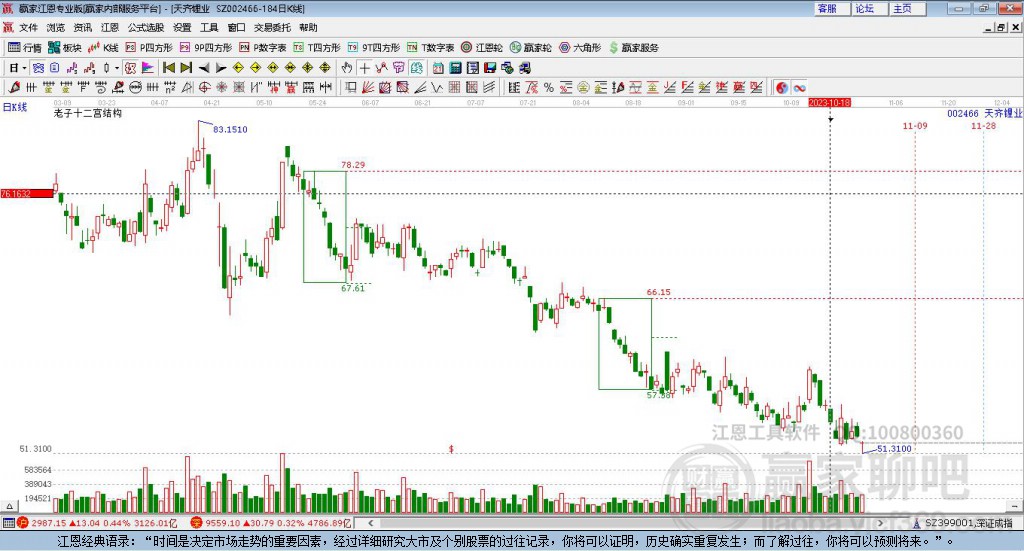Open the calculator icon

coord(455,68)
